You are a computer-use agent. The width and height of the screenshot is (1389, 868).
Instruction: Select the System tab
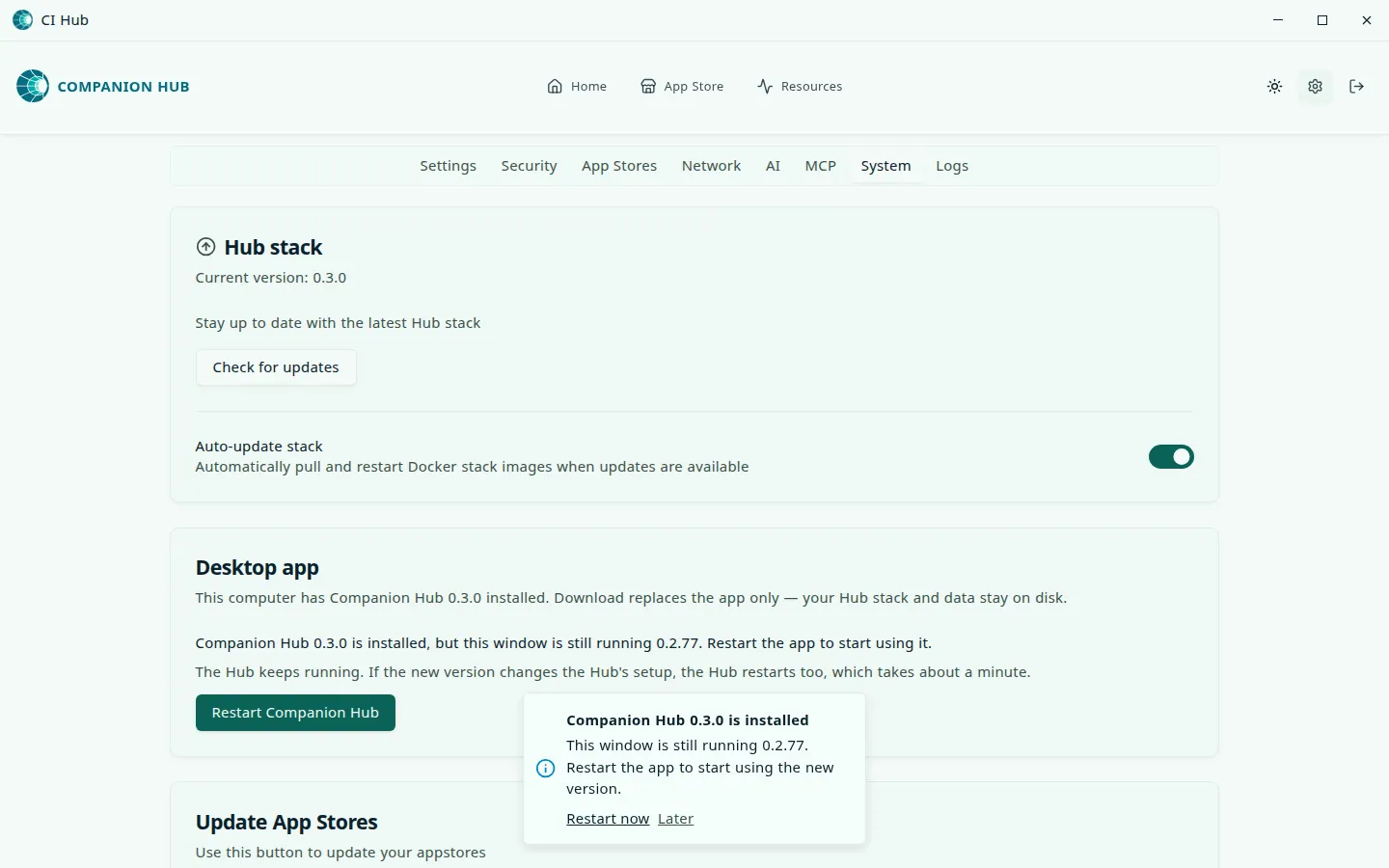885,166
